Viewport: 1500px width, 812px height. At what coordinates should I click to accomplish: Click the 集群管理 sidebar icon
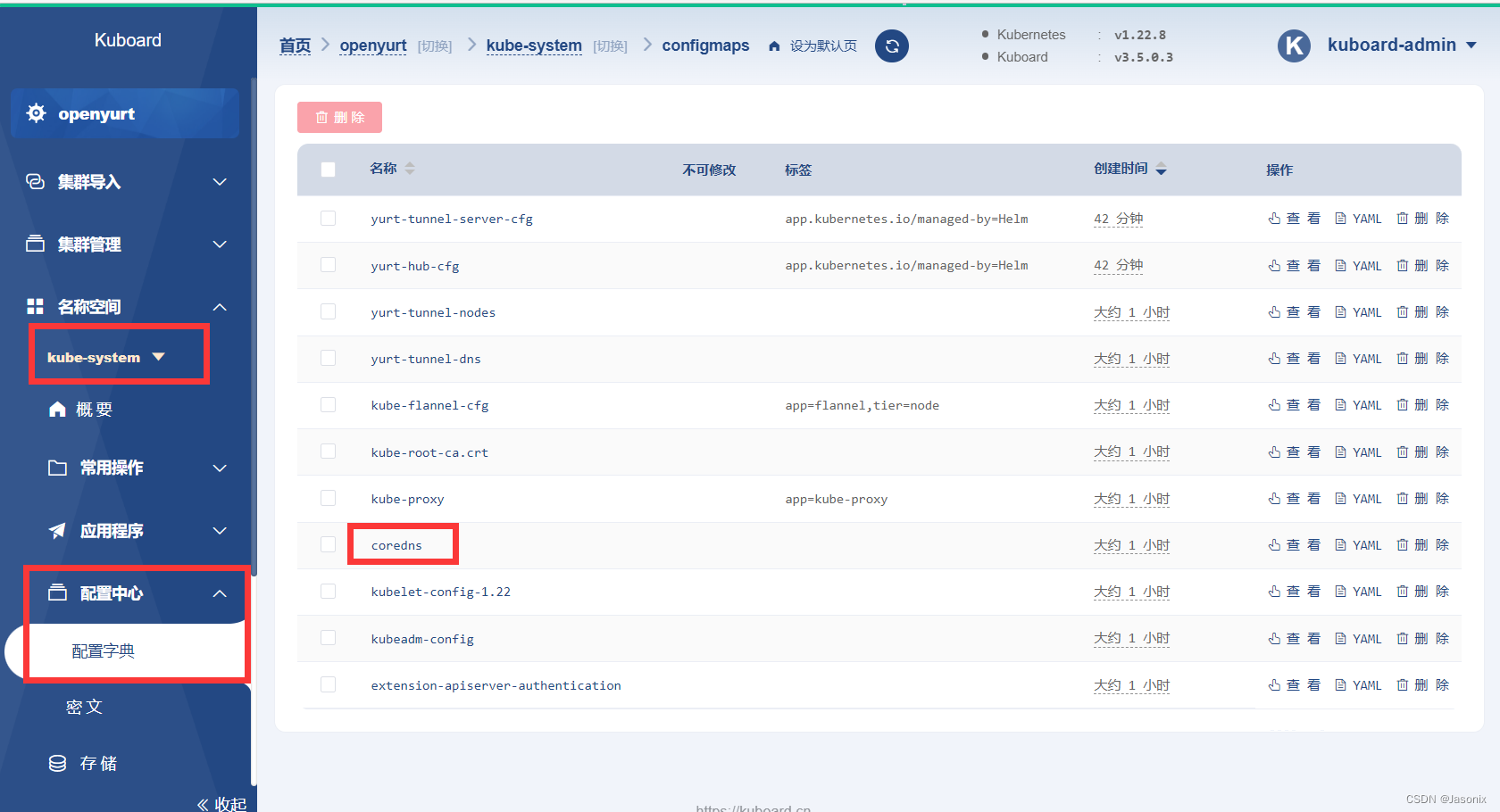pos(36,244)
